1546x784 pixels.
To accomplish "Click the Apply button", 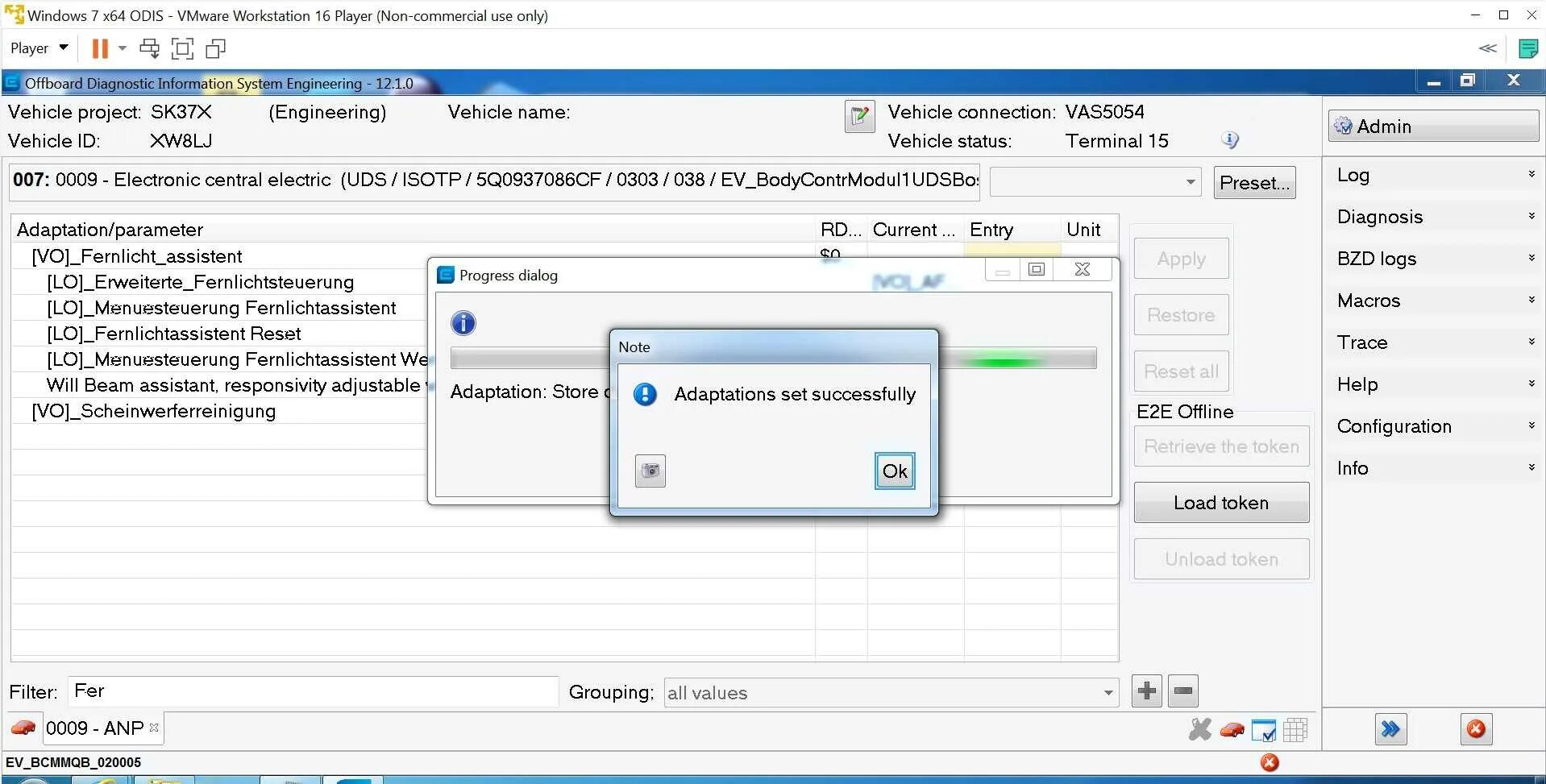I will pyautogui.click(x=1182, y=259).
